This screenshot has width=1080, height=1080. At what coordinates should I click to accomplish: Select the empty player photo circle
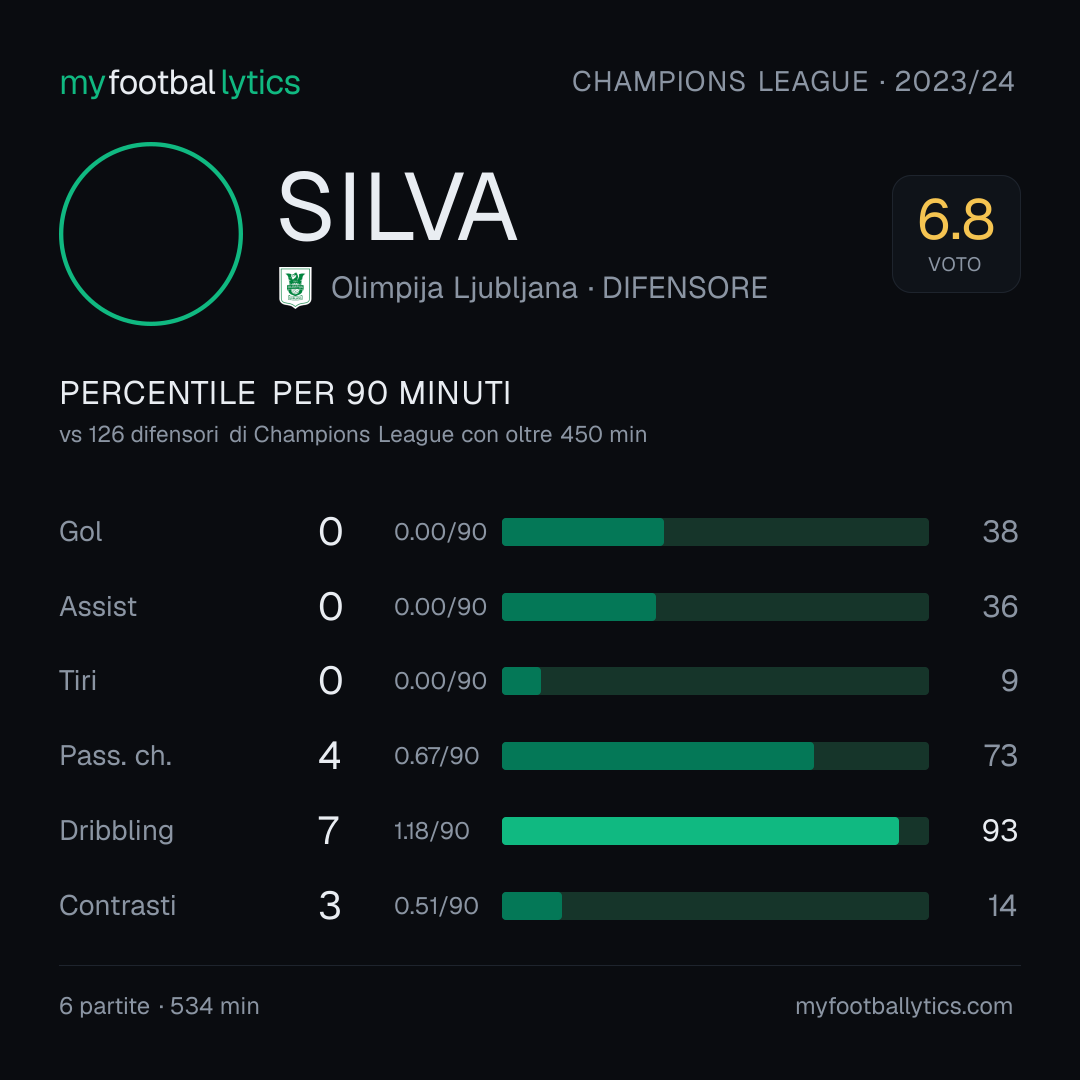pos(151,234)
